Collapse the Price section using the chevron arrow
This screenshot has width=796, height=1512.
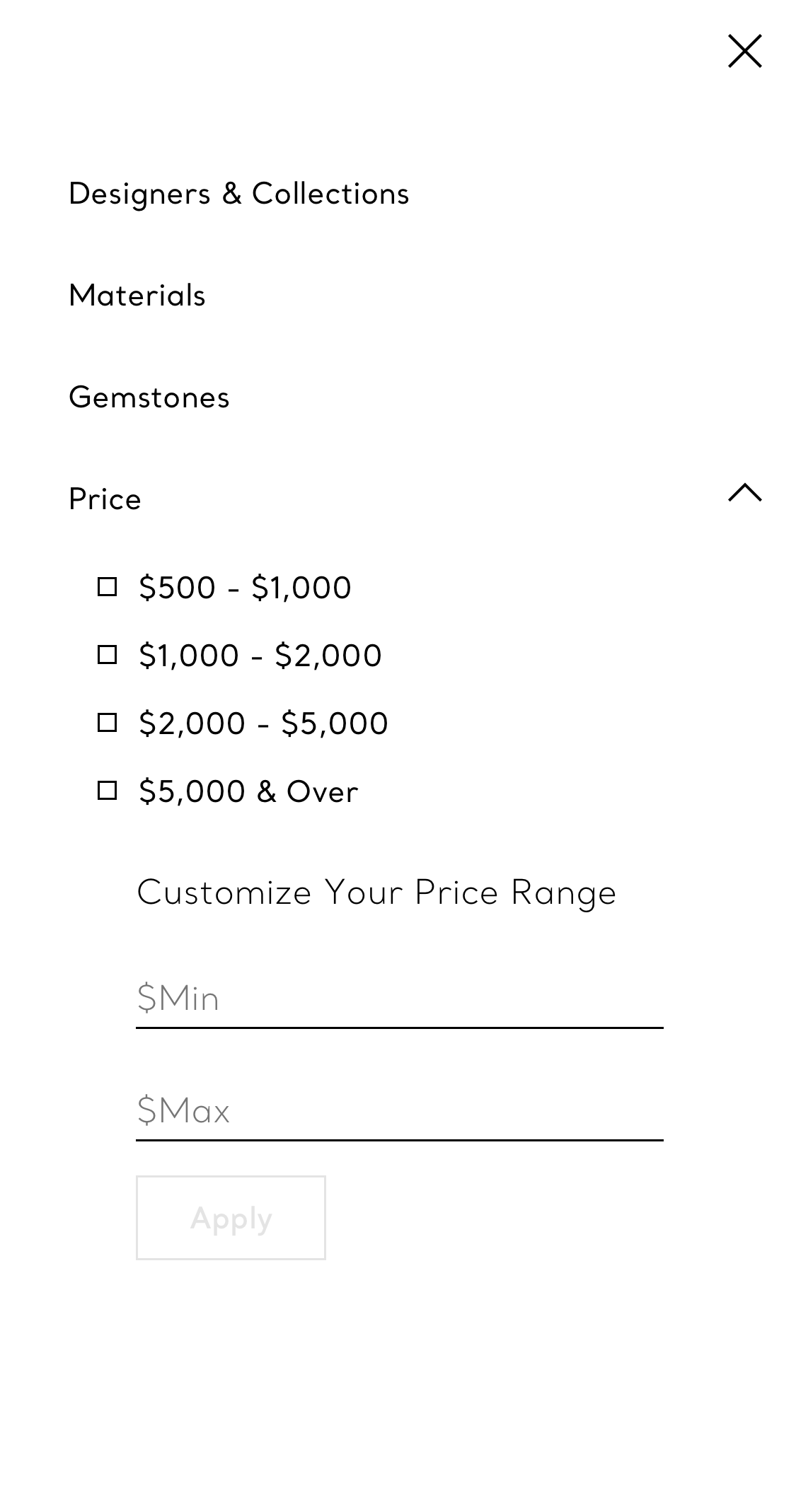[744, 493]
